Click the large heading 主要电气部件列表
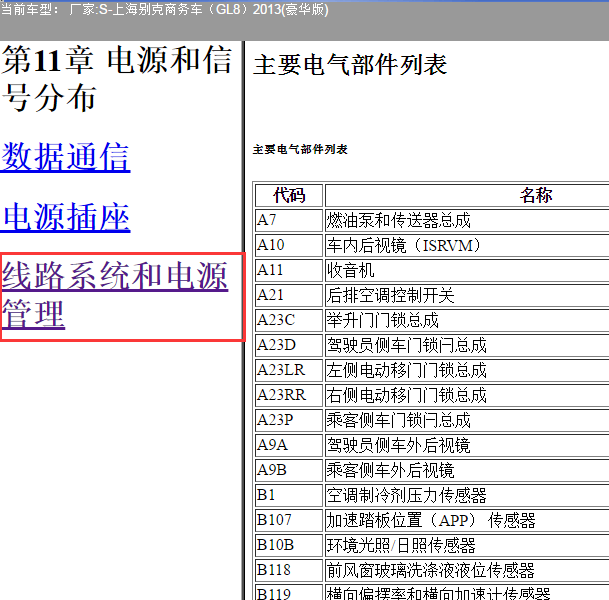Image resolution: width=609 pixels, height=600 pixels. click(x=350, y=64)
